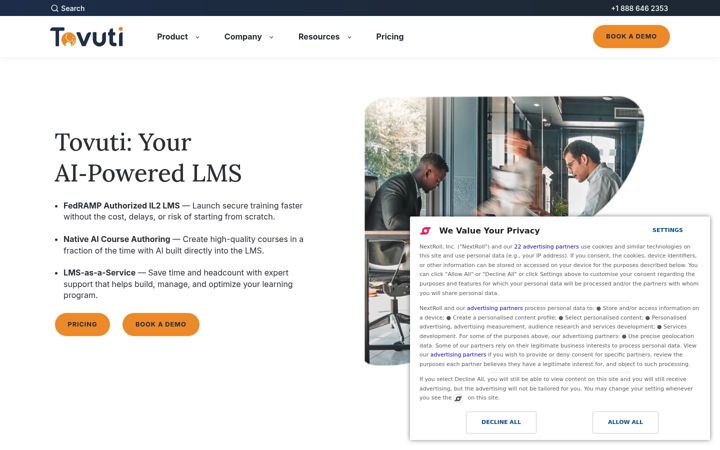Image resolution: width=720 pixels, height=450 pixels.
Task: Click 'Native AI Course Authoring' text
Action: 117,239
